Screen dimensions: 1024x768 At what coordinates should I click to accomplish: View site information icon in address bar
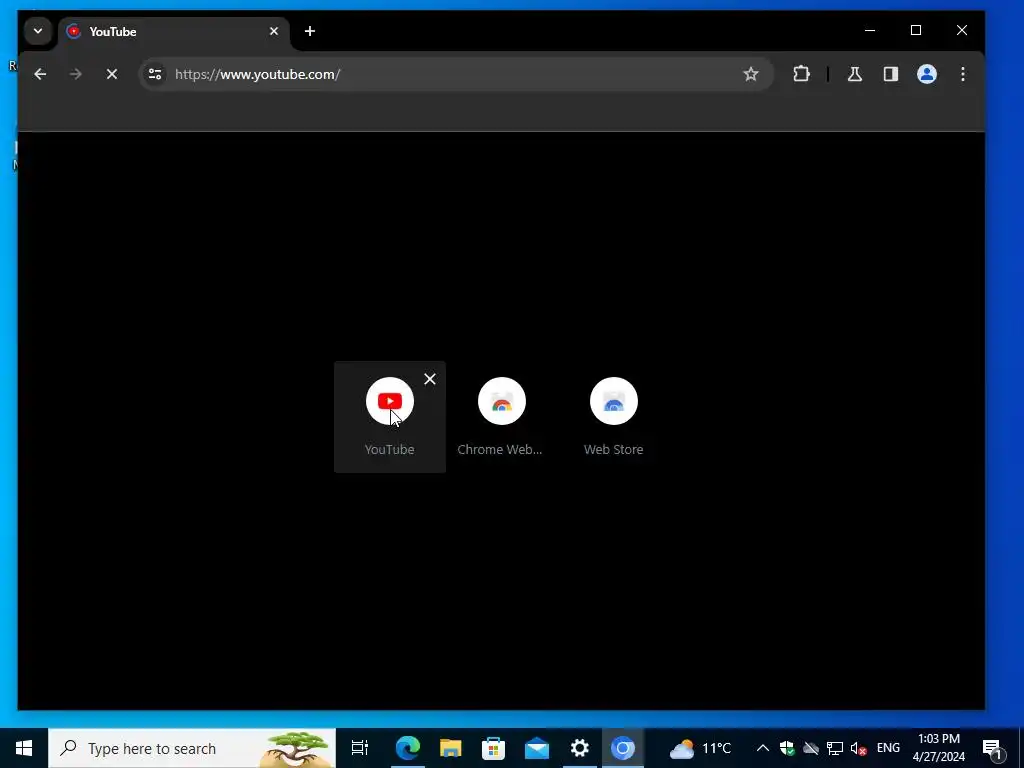tap(155, 74)
